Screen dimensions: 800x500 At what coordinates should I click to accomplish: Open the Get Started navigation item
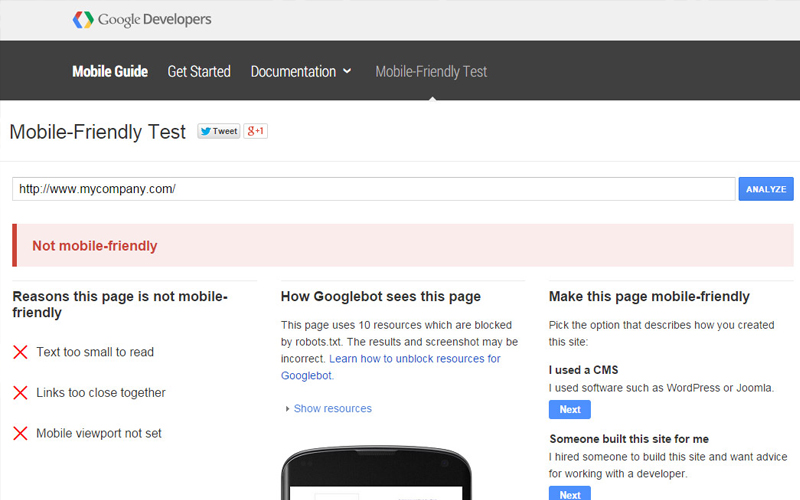199,71
